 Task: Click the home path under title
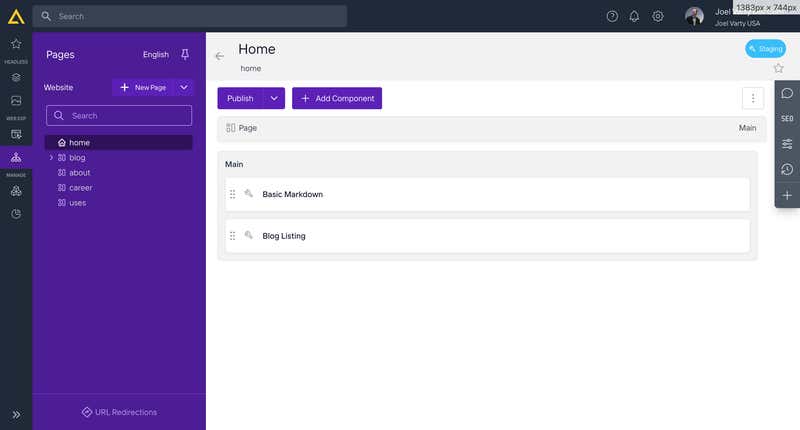pos(251,68)
